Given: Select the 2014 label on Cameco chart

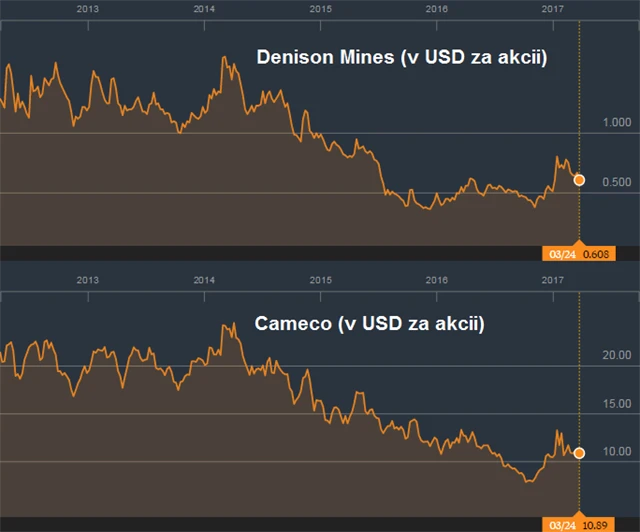Looking at the screenshot, I should pyautogui.click(x=204, y=280).
